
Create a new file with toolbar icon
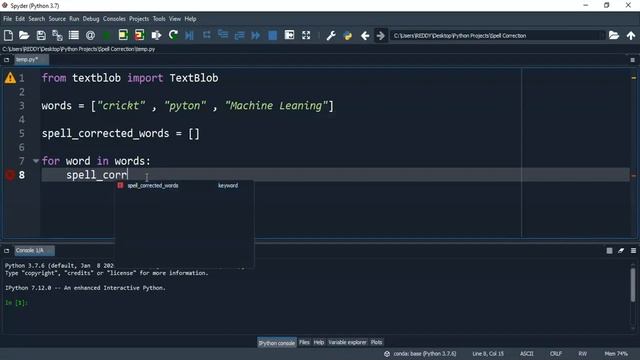click(8, 36)
